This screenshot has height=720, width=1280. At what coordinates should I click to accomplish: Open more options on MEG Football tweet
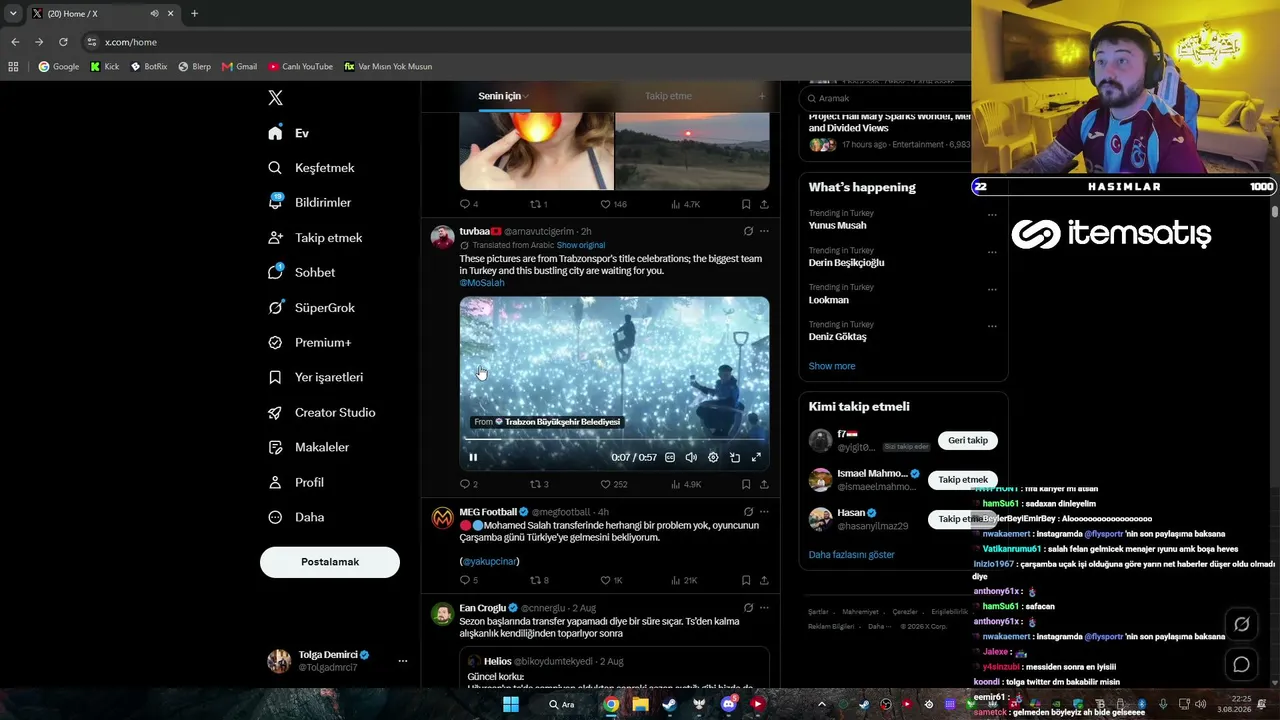tap(764, 512)
